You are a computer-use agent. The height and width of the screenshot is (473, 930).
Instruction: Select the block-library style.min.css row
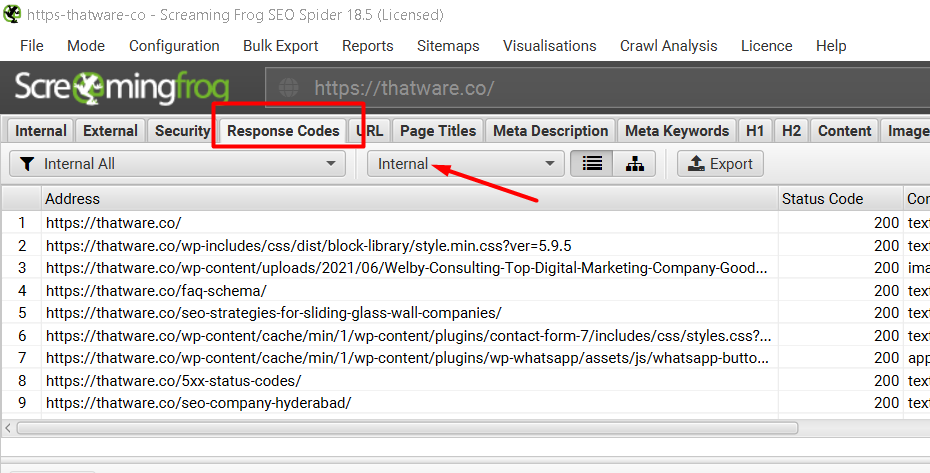click(x=409, y=246)
